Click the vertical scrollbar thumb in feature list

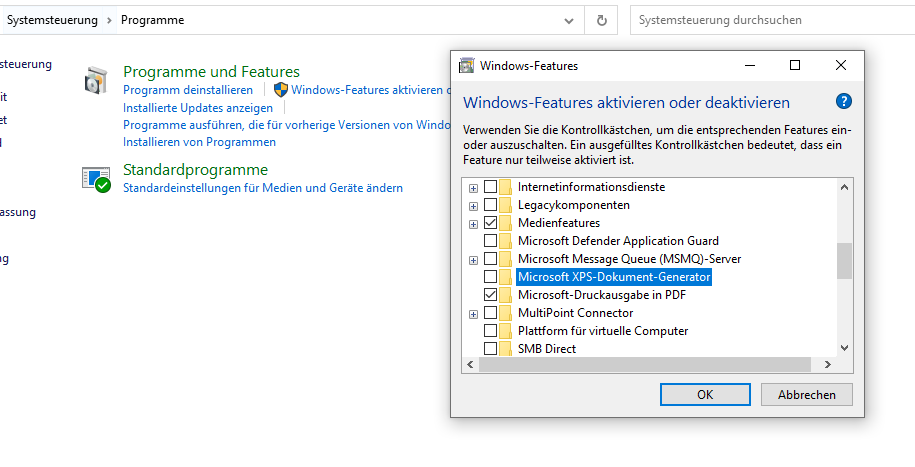coord(844,261)
